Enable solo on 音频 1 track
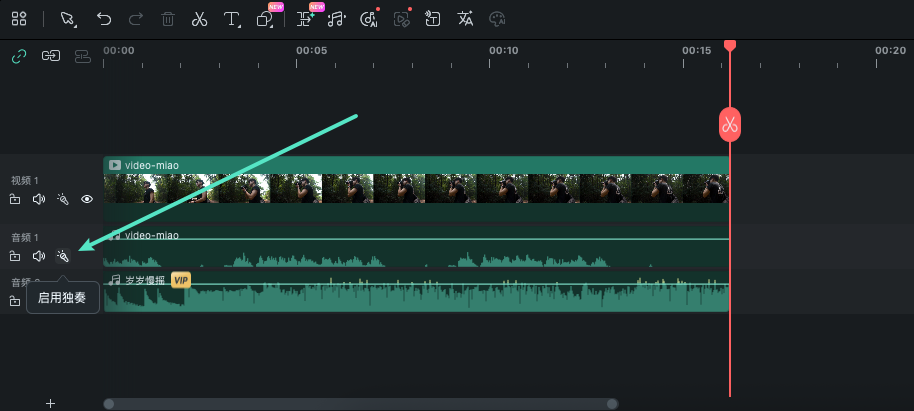This screenshot has width=914, height=411. coord(63,256)
